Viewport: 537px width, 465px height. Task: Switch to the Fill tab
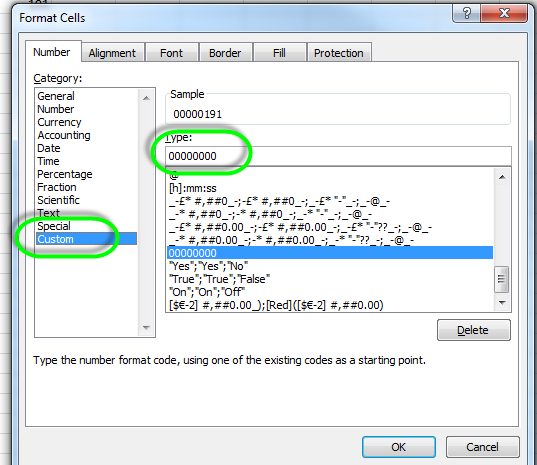tap(279, 53)
